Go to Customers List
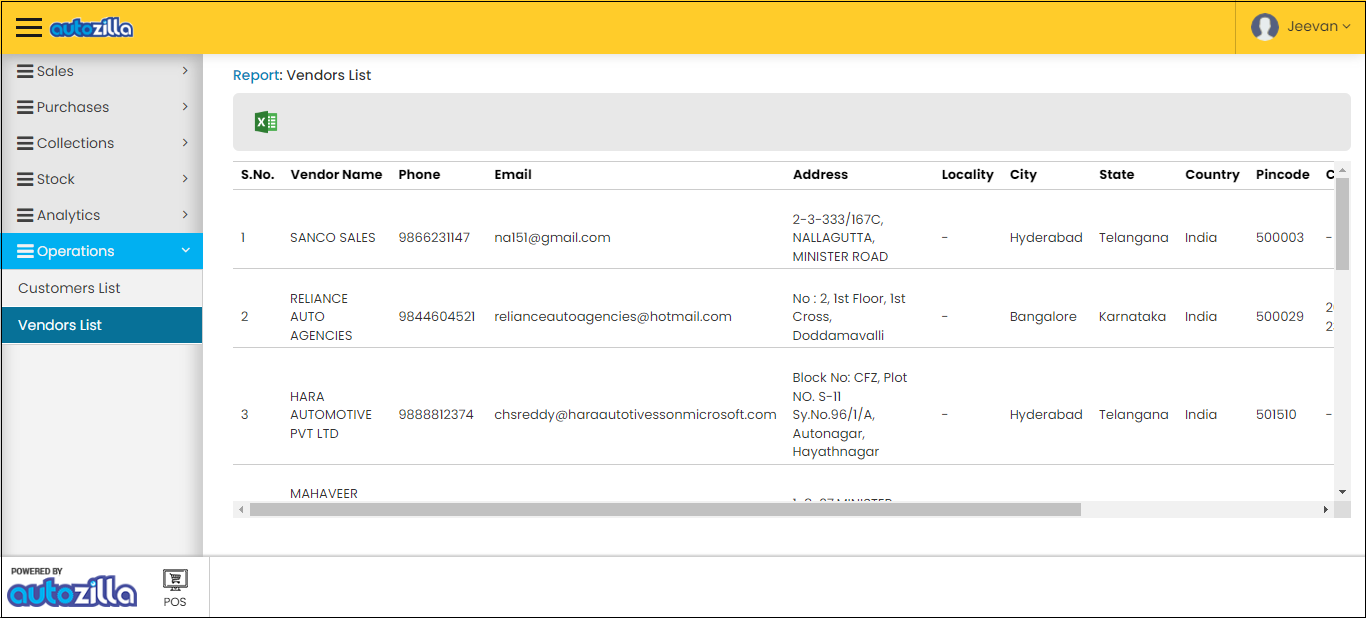Image resolution: width=1366 pixels, height=628 pixels. click(x=102, y=288)
